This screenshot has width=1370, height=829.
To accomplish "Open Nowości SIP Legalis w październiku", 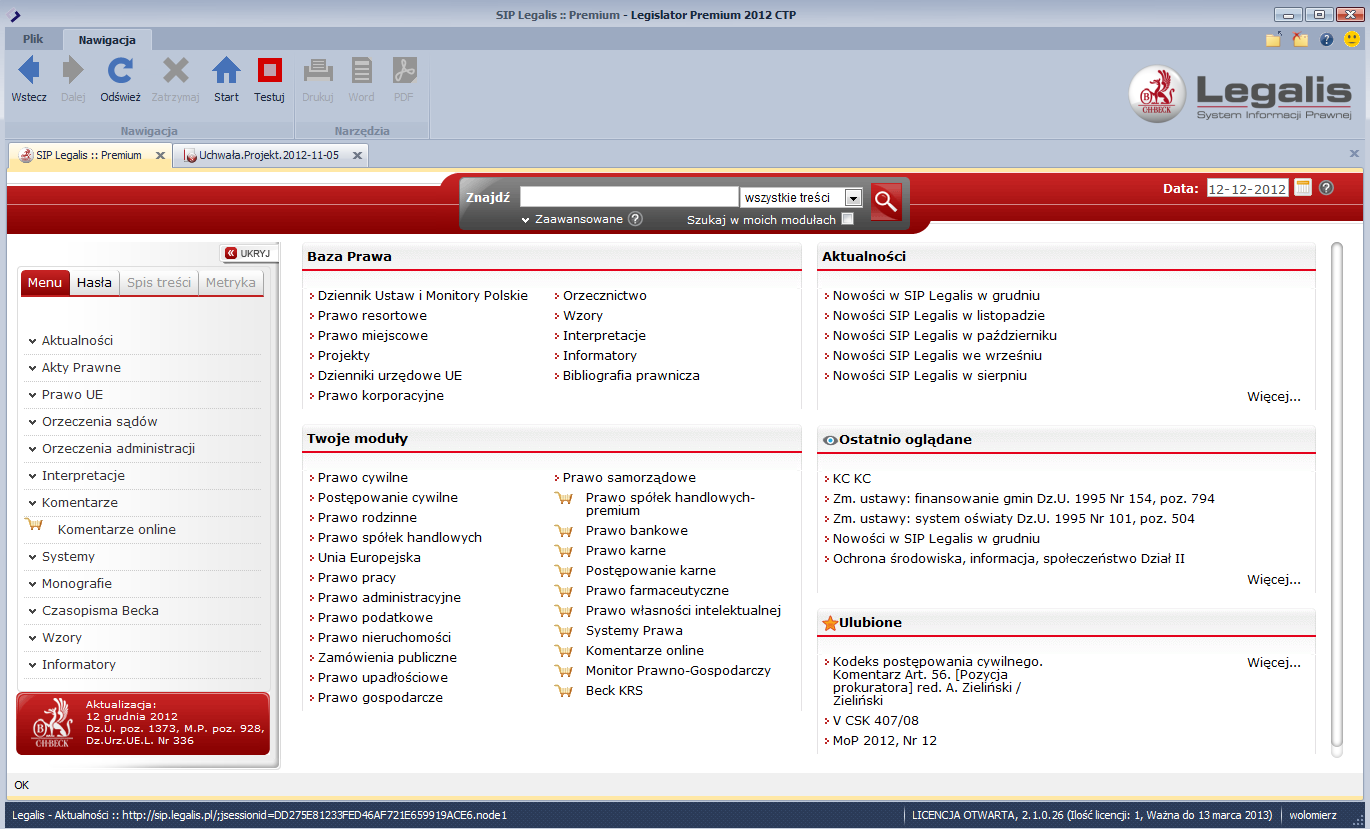I will pyautogui.click(x=945, y=336).
